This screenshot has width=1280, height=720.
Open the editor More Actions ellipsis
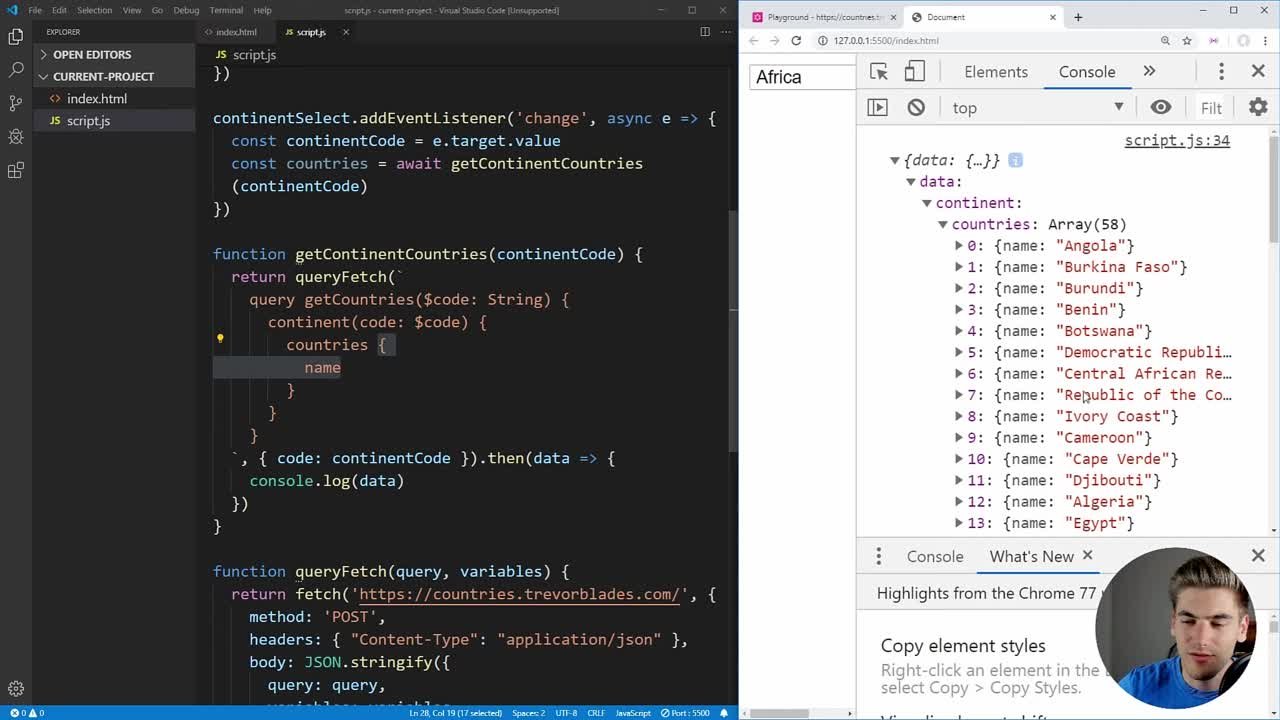click(725, 32)
